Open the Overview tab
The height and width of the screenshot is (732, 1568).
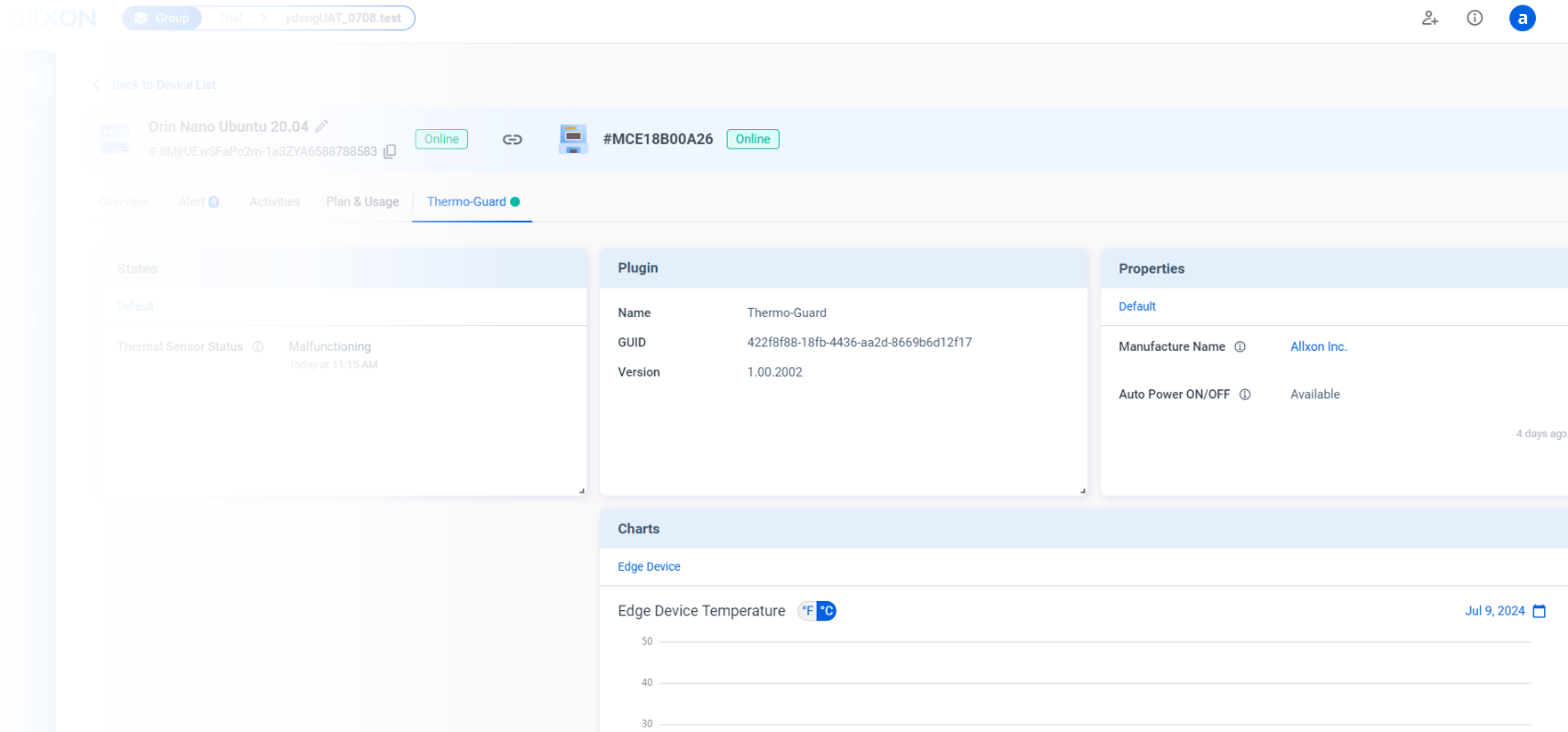[x=123, y=202]
